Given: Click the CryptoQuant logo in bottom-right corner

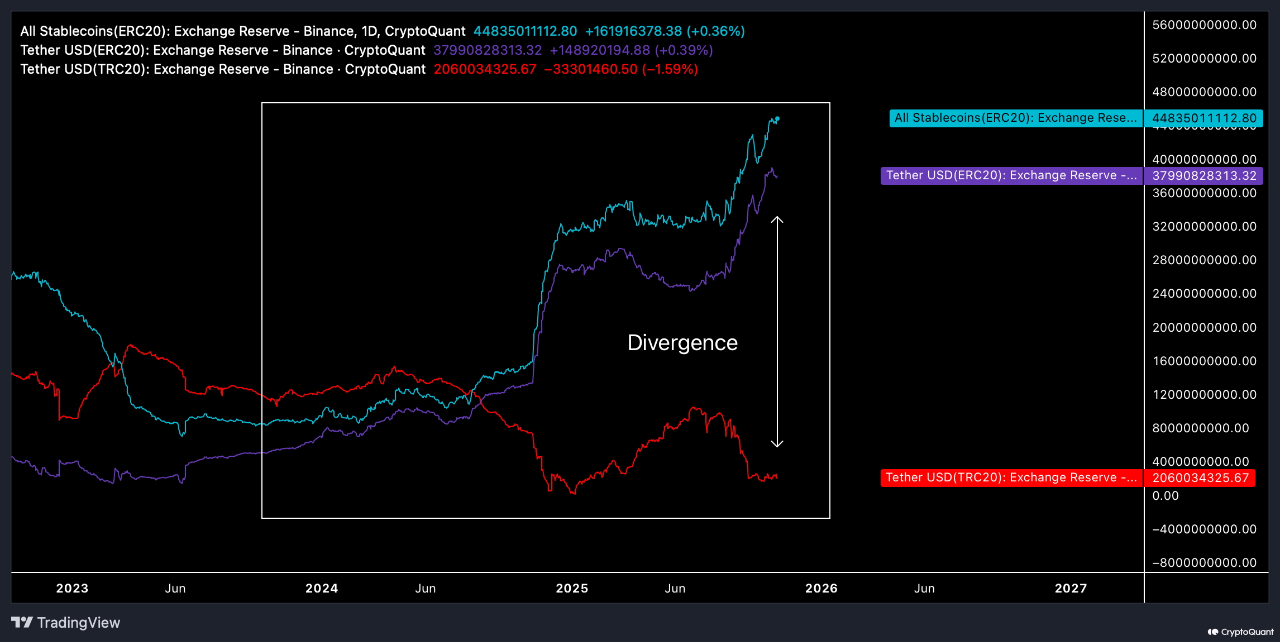Looking at the screenshot, I should (1238, 631).
